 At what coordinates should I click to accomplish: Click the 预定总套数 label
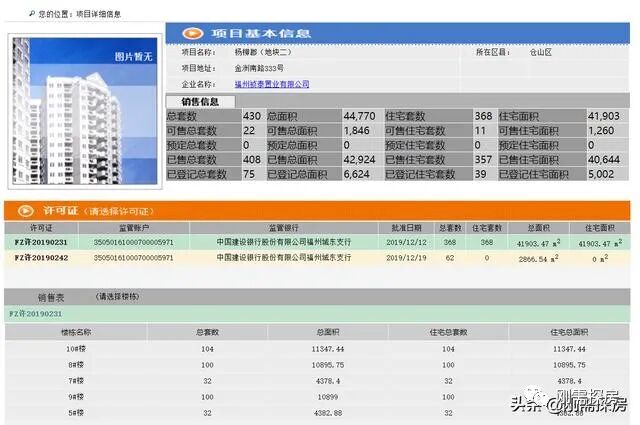pyautogui.click(x=191, y=145)
